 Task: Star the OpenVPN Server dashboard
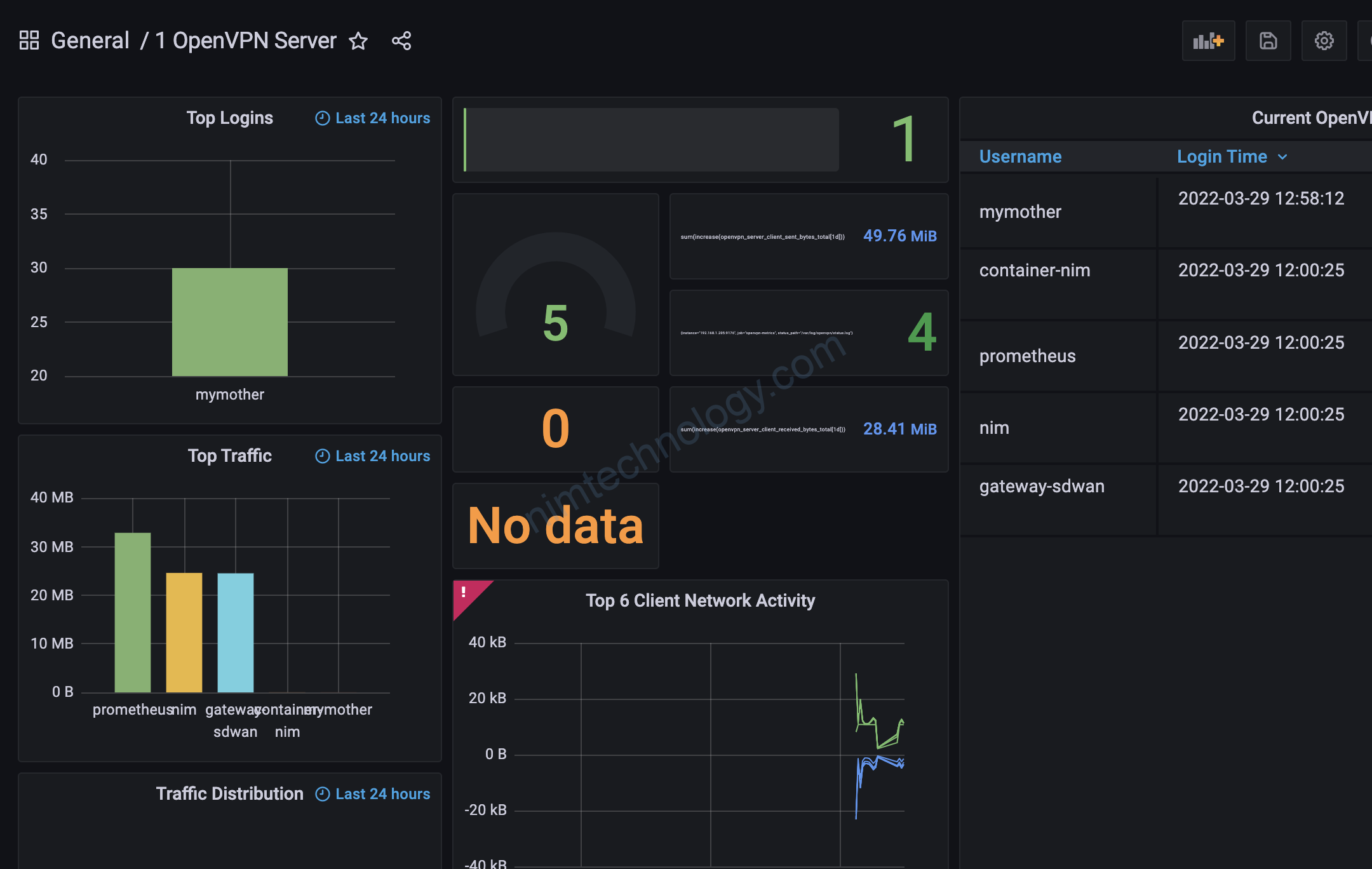(x=358, y=41)
